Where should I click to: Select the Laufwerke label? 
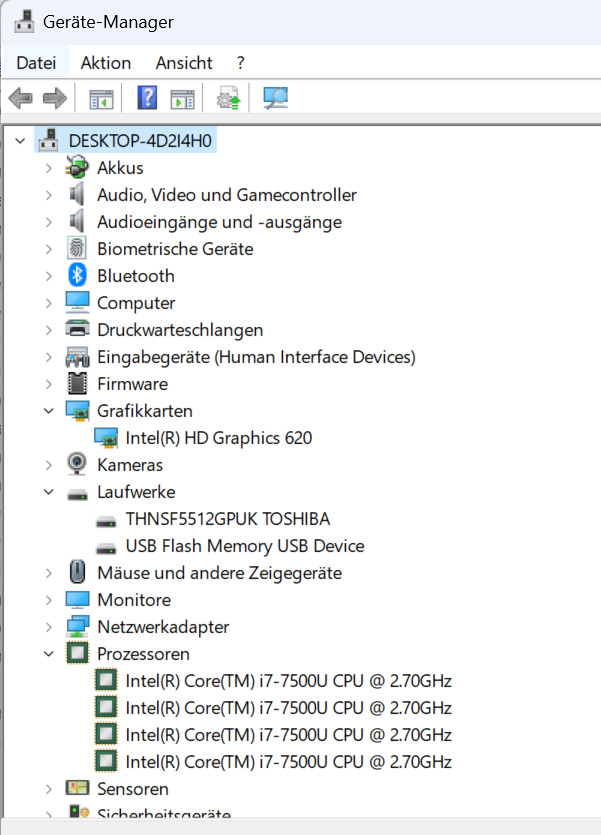click(136, 492)
